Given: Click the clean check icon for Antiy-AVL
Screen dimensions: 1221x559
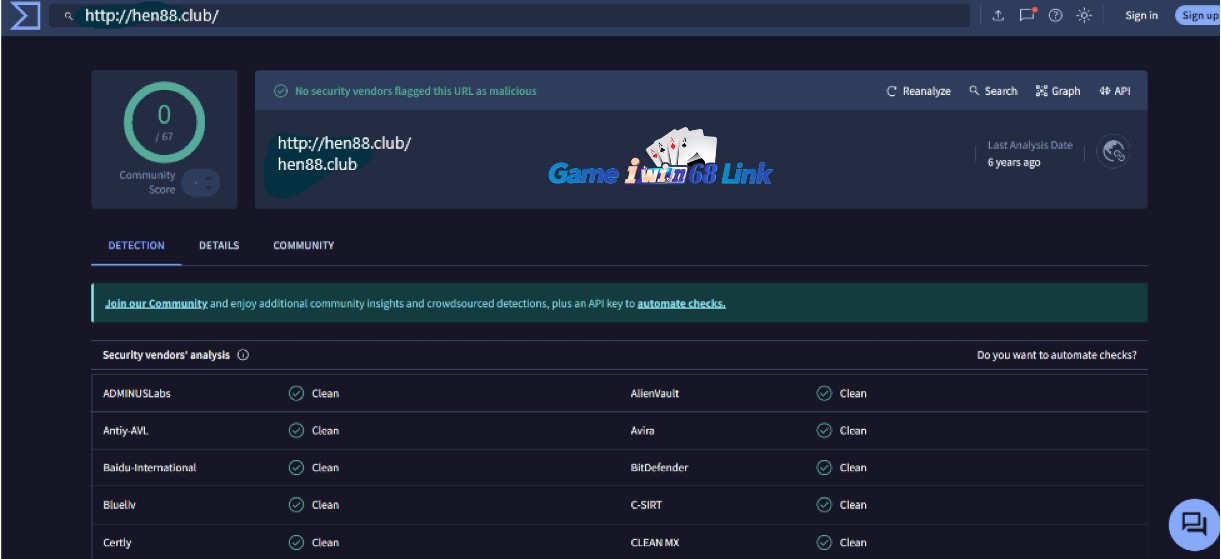Looking at the screenshot, I should pos(296,431).
